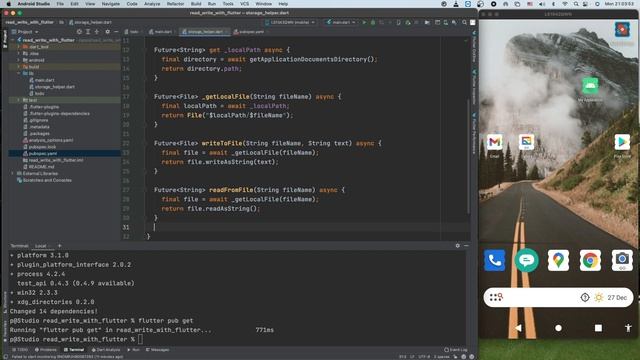The image size is (640, 360).
Task: Open Play Store on the emulator home screen
Action: (x=622, y=142)
